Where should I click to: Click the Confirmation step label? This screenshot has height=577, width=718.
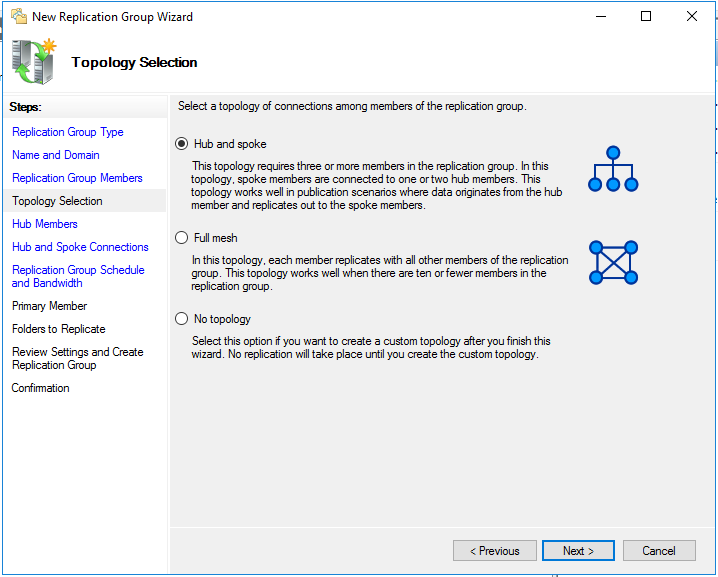[41, 388]
